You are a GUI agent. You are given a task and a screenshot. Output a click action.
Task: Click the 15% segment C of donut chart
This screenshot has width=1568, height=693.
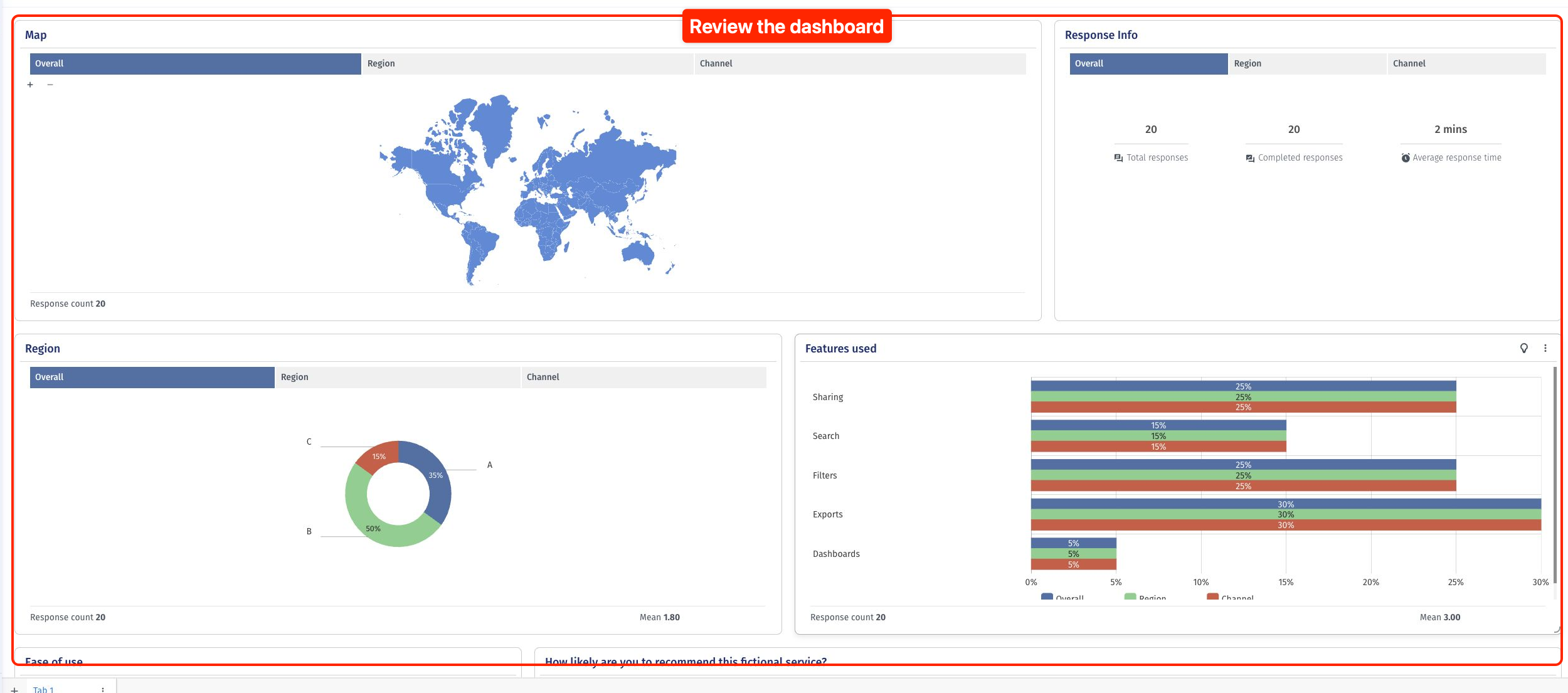[379, 456]
